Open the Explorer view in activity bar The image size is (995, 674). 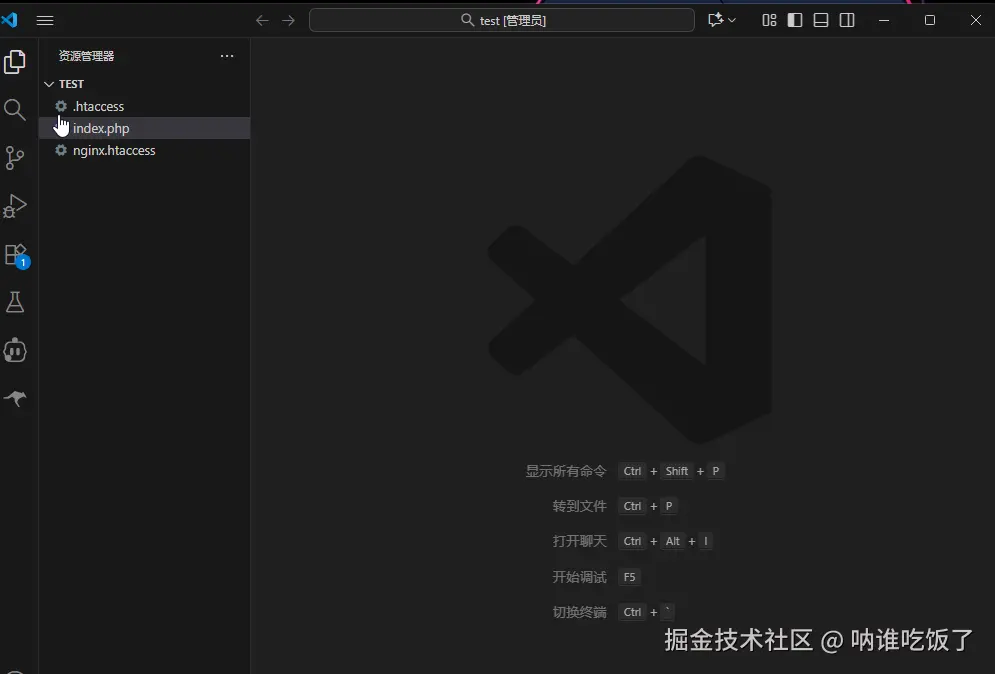[15, 62]
